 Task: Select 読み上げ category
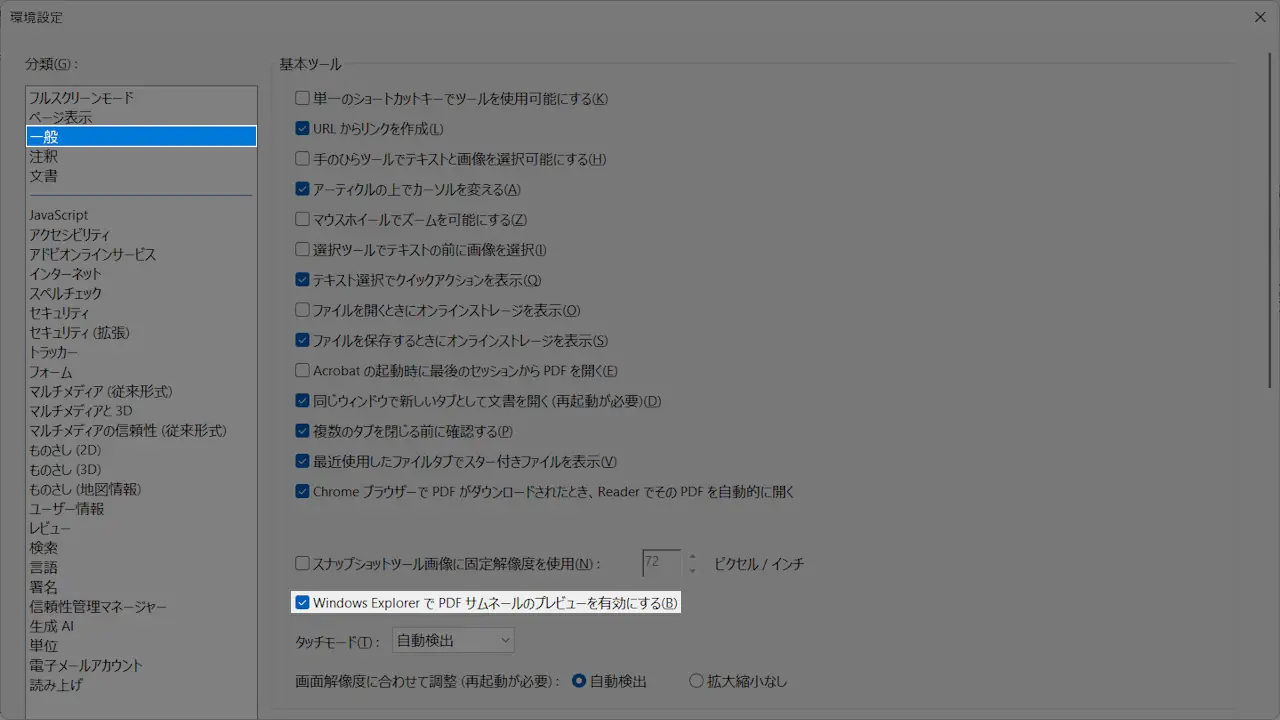[141, 685]
